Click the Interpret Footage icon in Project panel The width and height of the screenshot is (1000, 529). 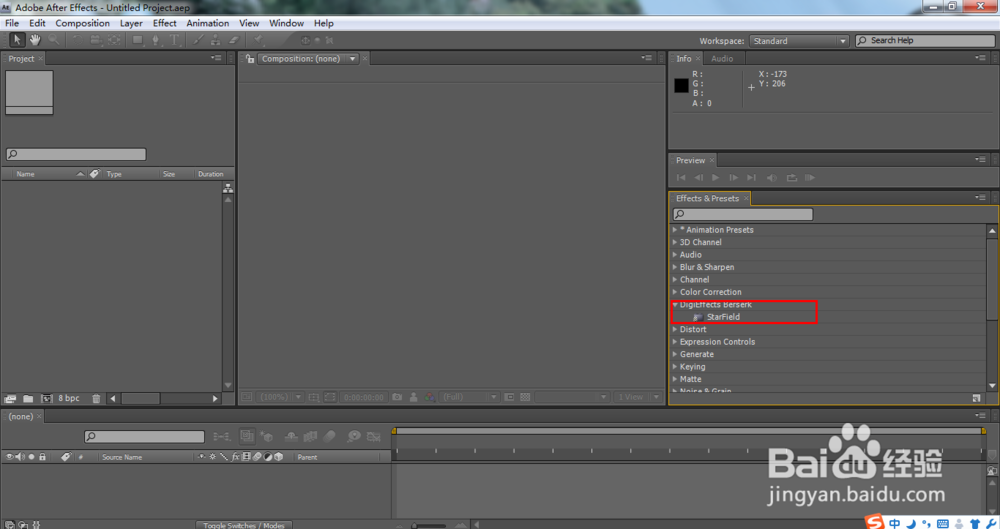(10, 399)
